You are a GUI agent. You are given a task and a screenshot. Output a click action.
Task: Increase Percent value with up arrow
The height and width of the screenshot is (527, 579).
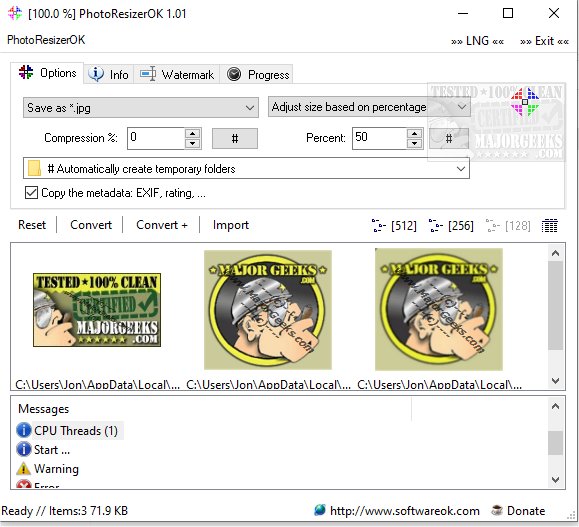[415, 133]
